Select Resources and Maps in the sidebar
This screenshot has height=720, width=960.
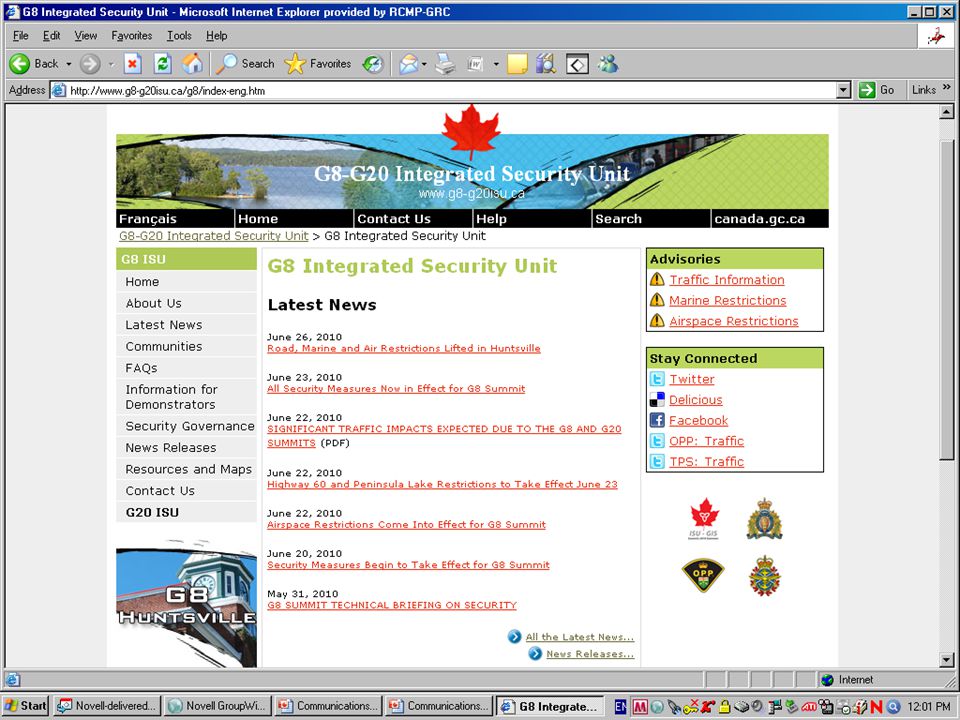coord(186,469)
